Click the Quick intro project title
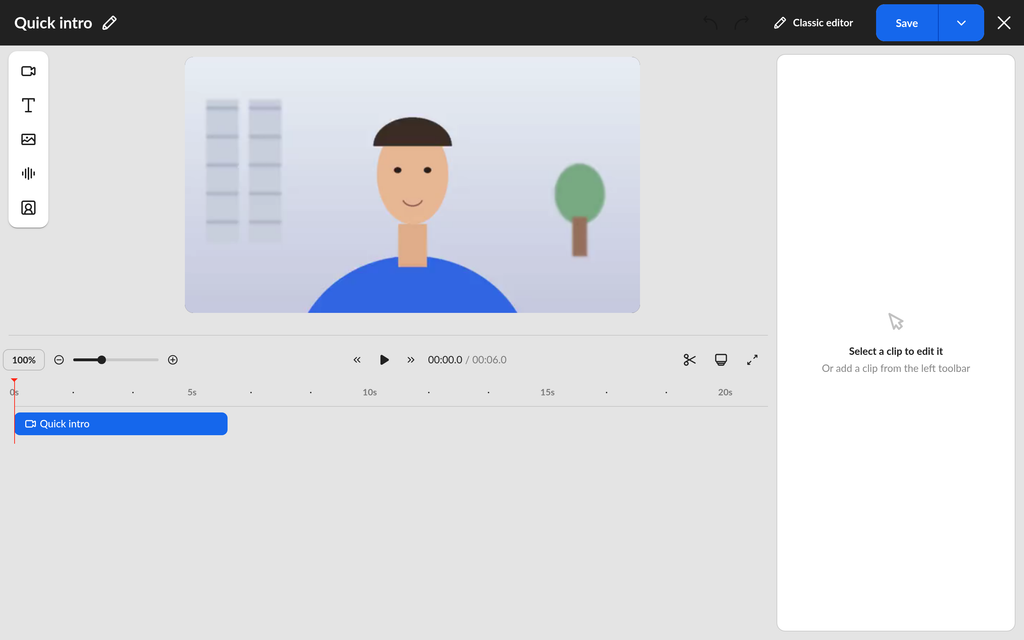This screenshot has height=640, width=1024. (x=54, y=23)
